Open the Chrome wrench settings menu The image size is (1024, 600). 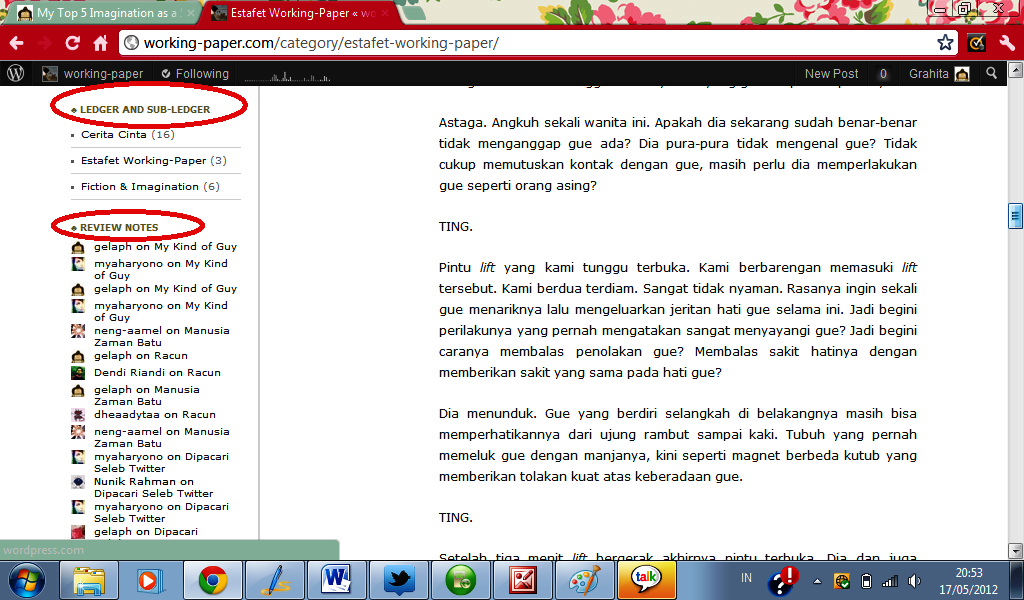(1007, 43)
